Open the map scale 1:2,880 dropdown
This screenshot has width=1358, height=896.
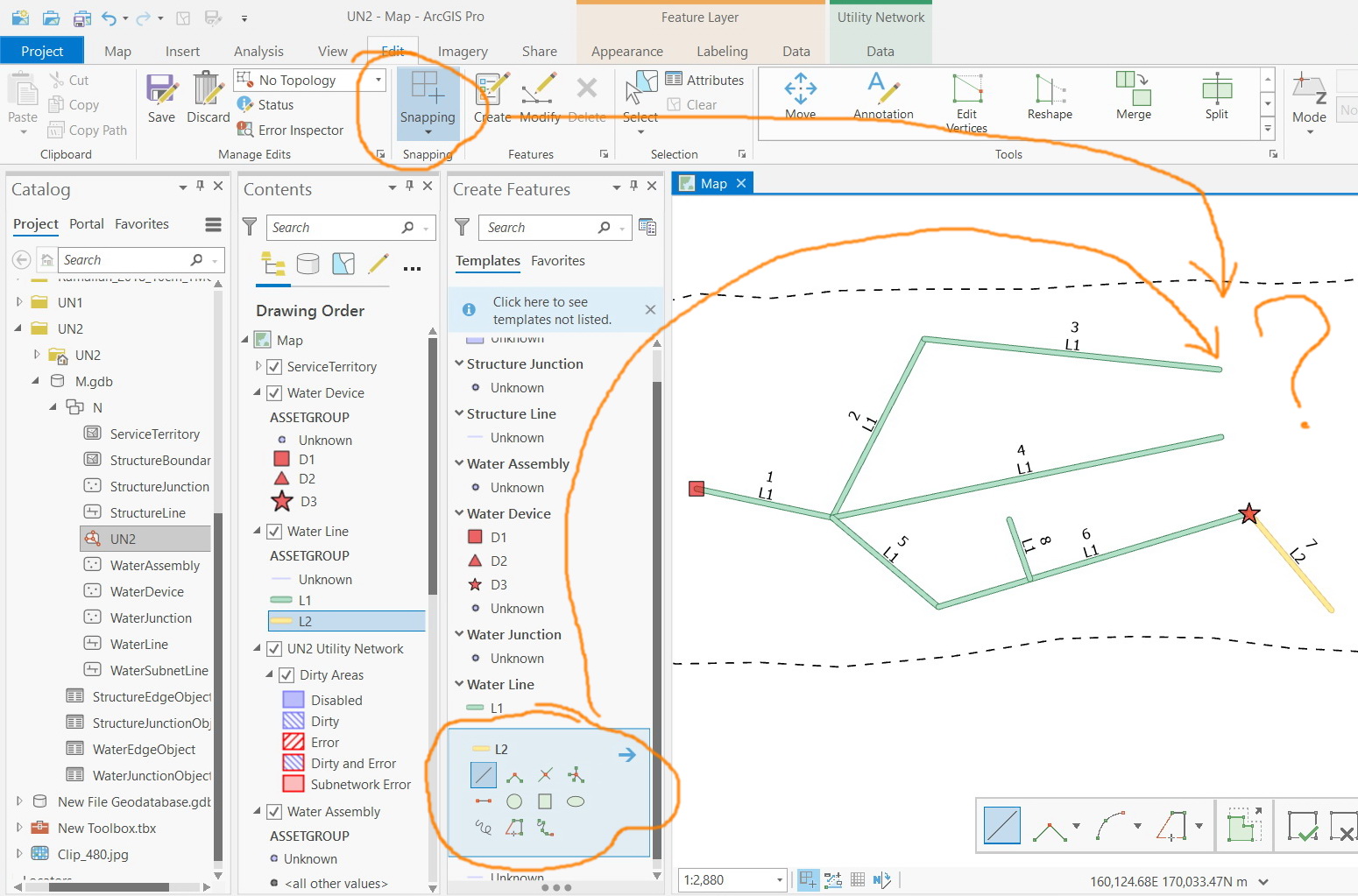click(779, 880)
